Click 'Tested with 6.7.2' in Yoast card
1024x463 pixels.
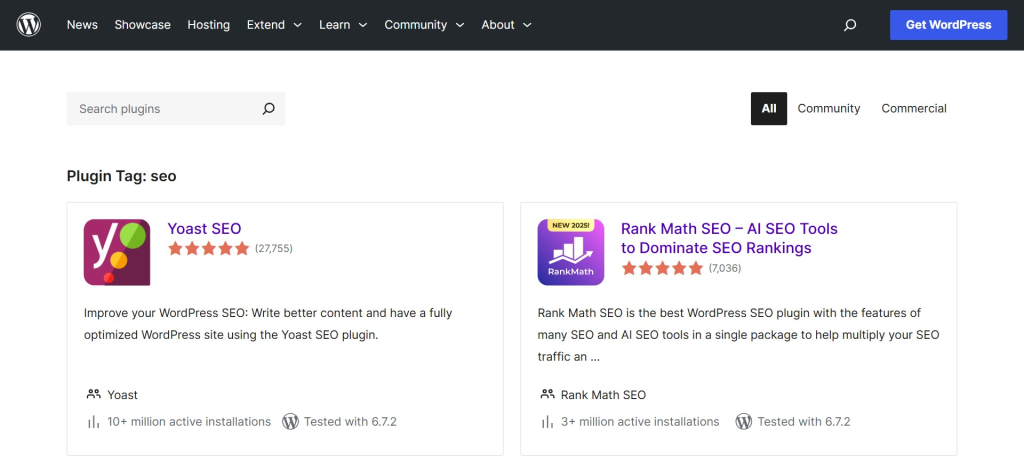(350, 422)
